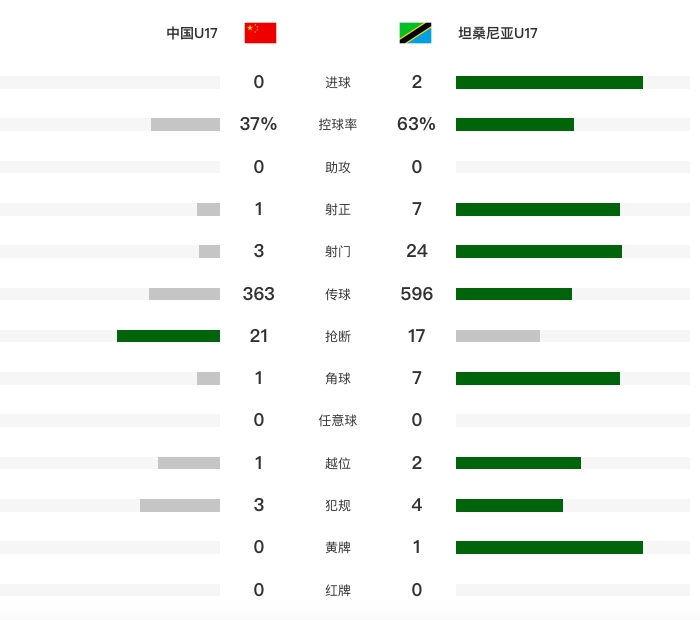Select the 射正 stat label
The height and width of the screenshot is (620, 700).
[338, 209]
